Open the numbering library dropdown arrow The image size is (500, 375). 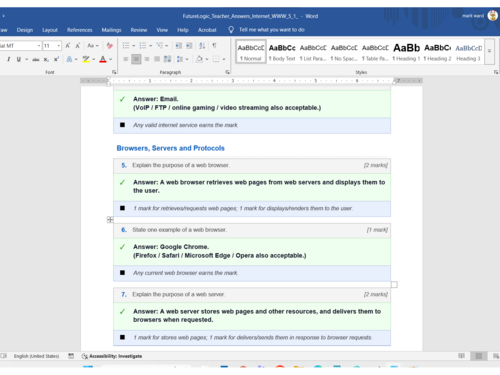tap(151, 46)
